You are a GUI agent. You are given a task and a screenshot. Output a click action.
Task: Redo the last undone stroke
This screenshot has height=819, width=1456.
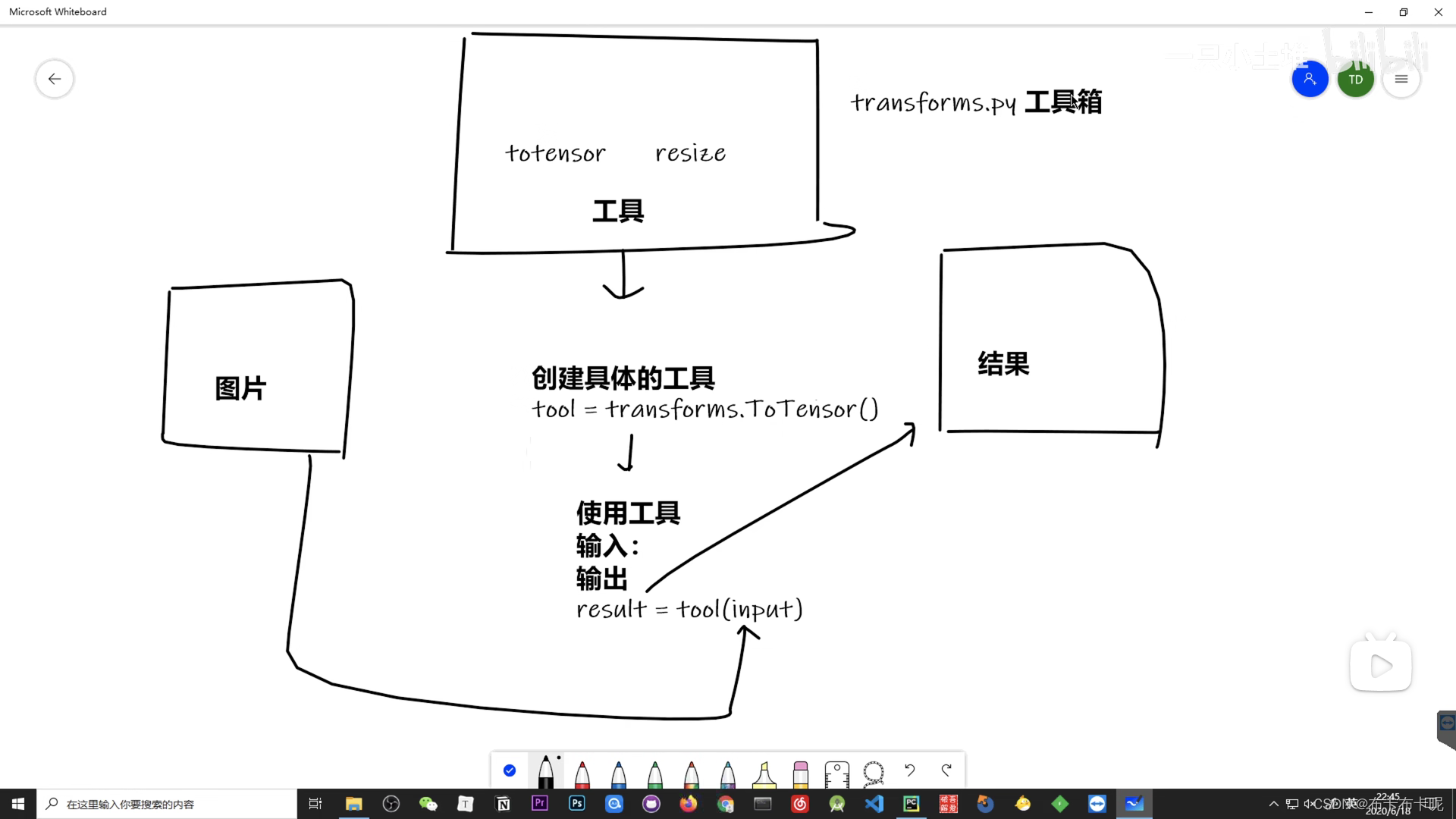tap(946, 770)
